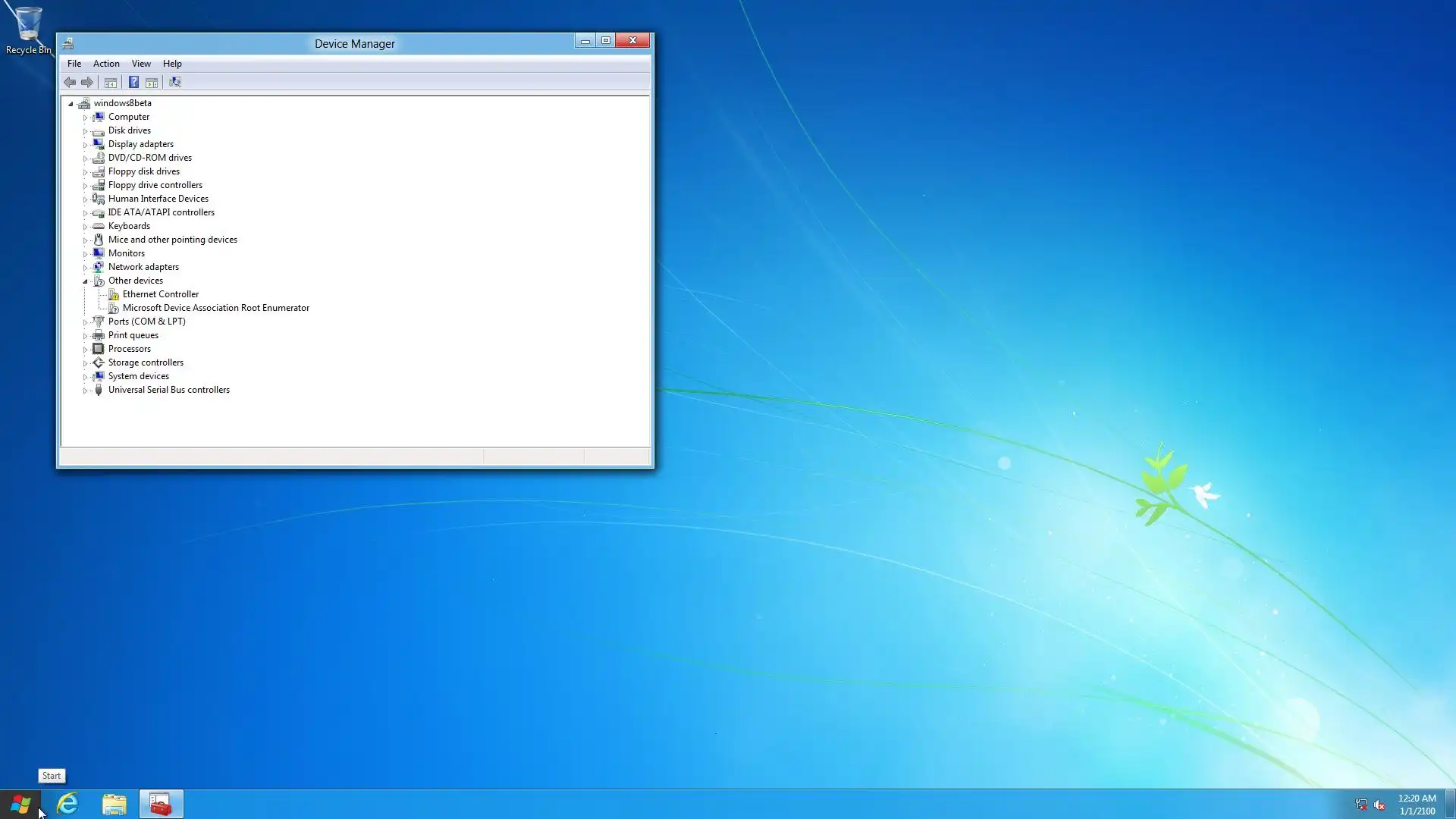Click the taskbar clock display
1456x819 pixels.
[1417, 805]
